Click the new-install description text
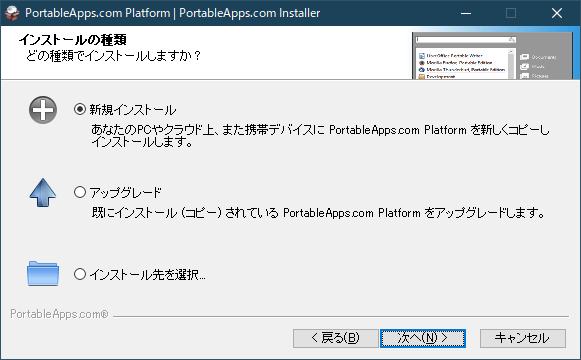Image resolution: width=581 pixels, height=360 pixels. (321, 136)
